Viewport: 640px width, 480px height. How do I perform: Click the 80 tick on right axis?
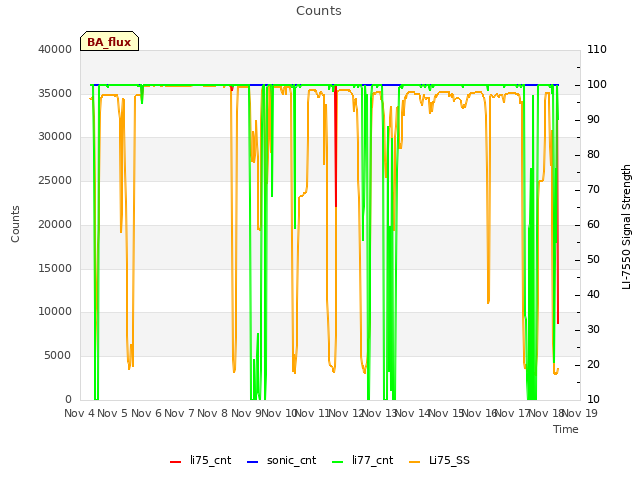point(593,155)
